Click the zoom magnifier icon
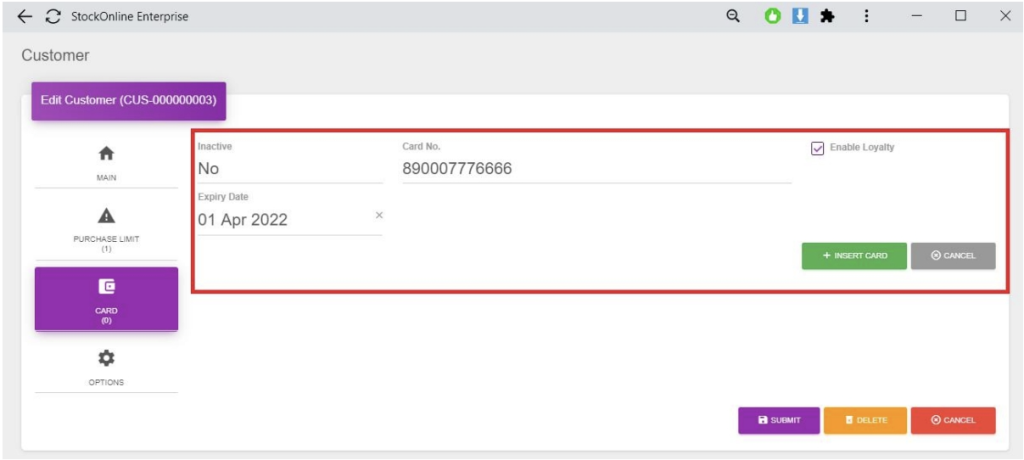 (732, 16)
